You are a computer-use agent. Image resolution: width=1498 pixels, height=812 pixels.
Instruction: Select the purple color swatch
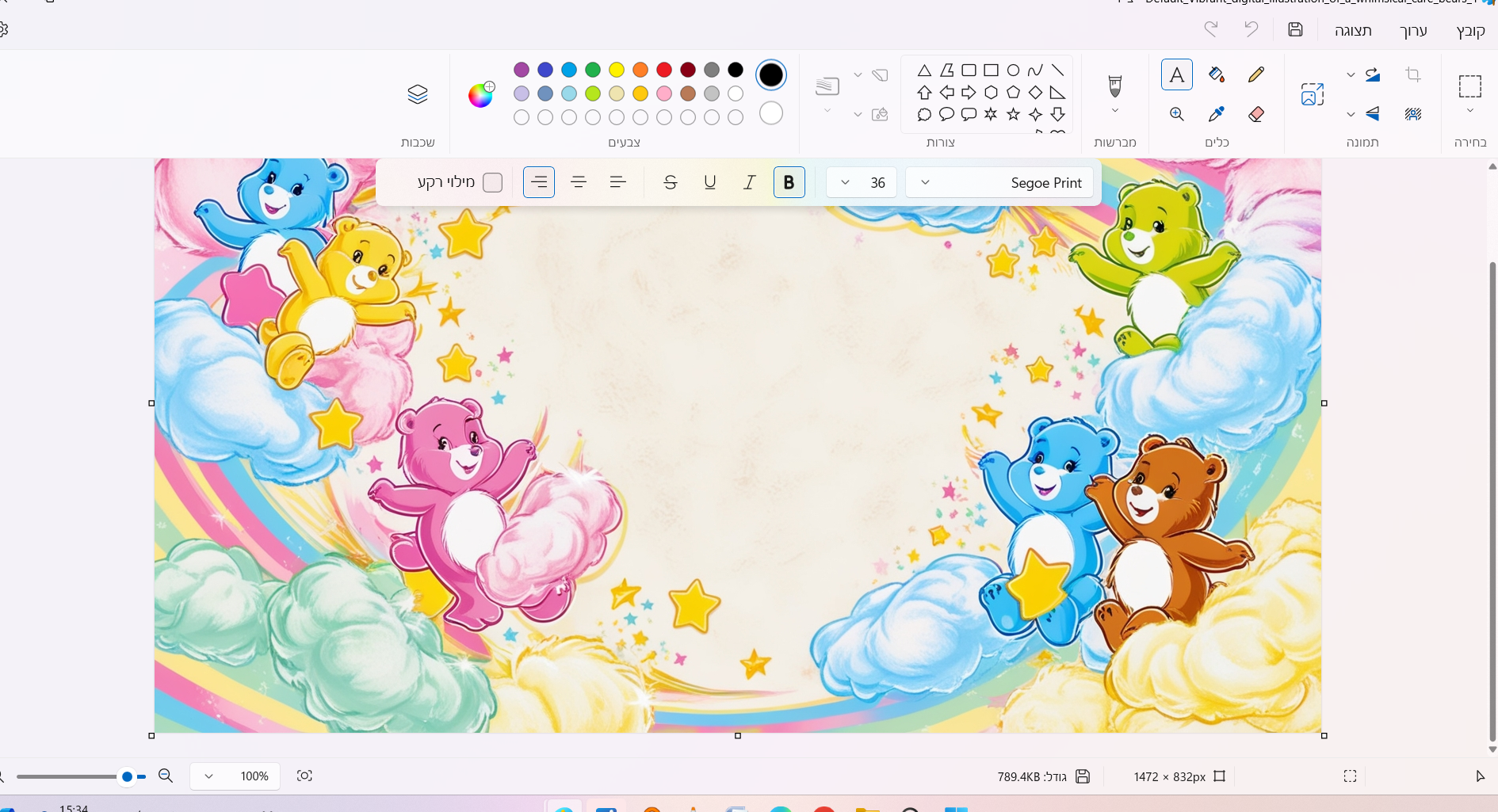522,70
